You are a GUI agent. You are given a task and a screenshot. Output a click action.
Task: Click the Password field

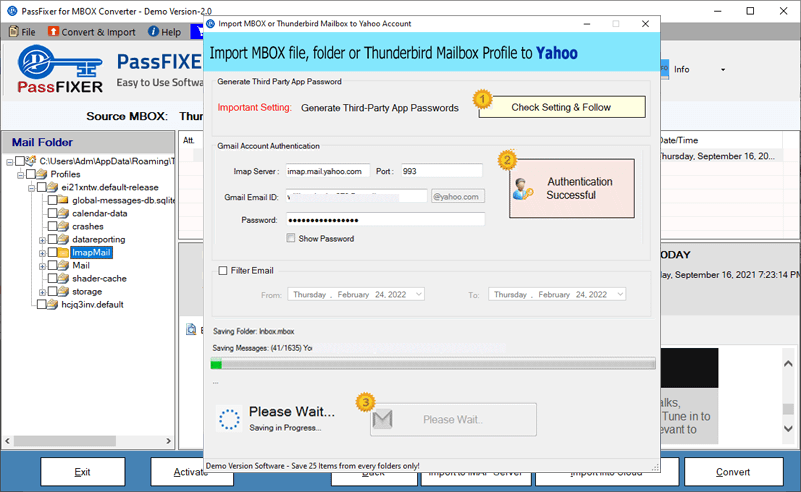[385, 220]
